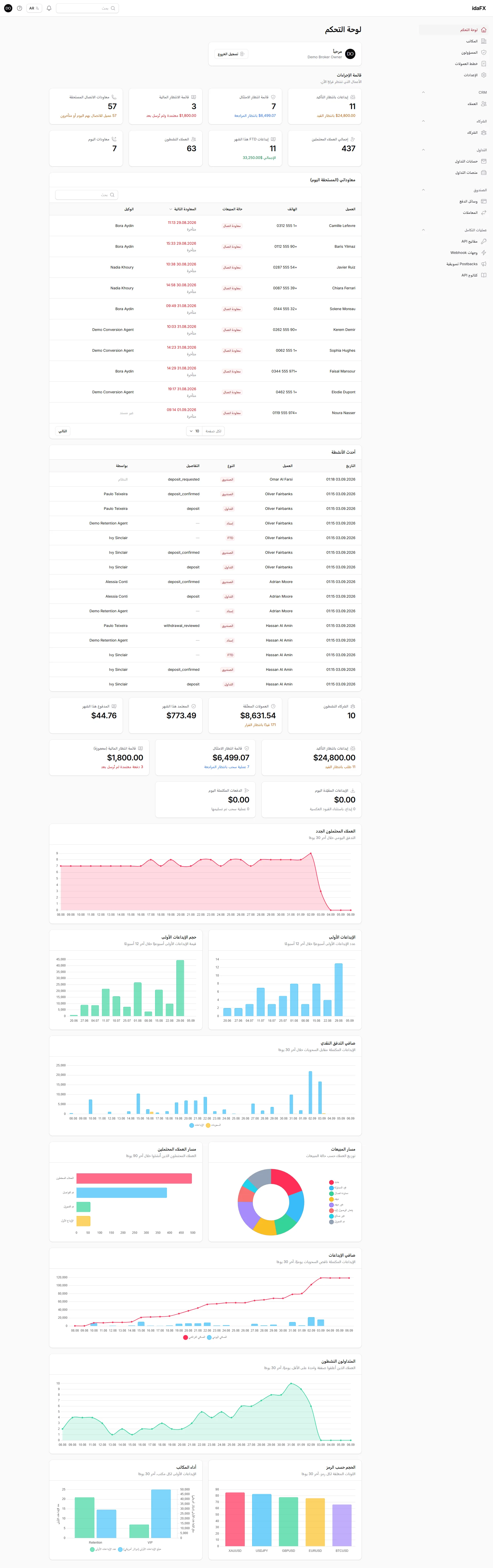Viewport: 493px width, 1568px height.
Task: Open وسائل الدفع credit card icon
Action: [x=484, y=202]
